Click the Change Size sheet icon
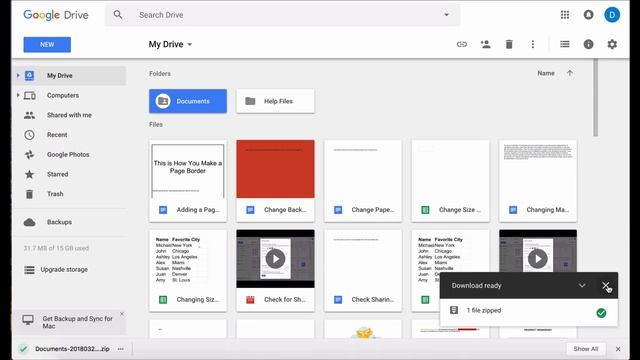Image resolution: width=640 pixels, height=360 pixels. pyautogui.click(x=425, y=210)
